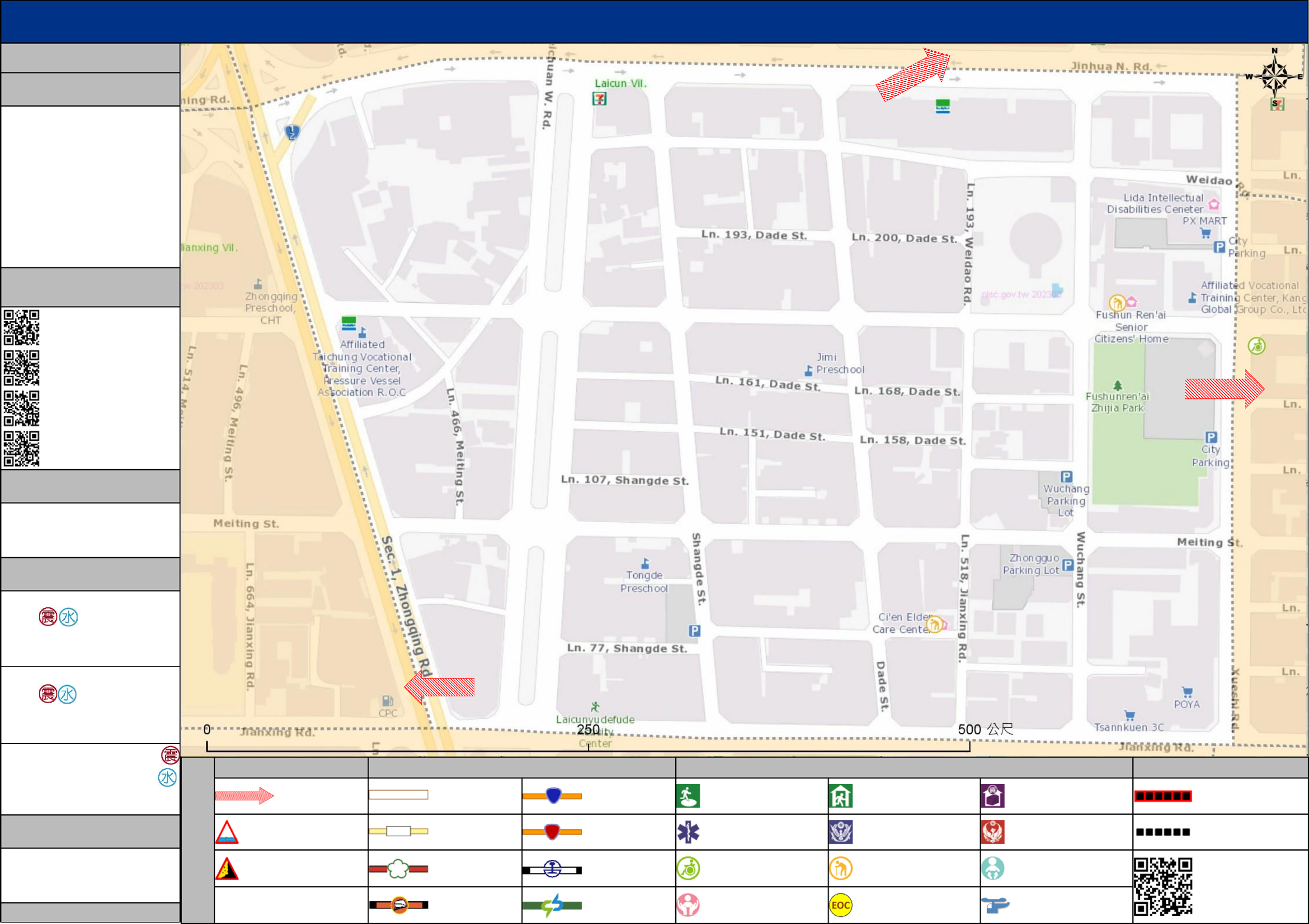1309x924 pixels.
Task: Select the legend red-outlined dashed boundary swatch
Action: [x=1163, y=796]
